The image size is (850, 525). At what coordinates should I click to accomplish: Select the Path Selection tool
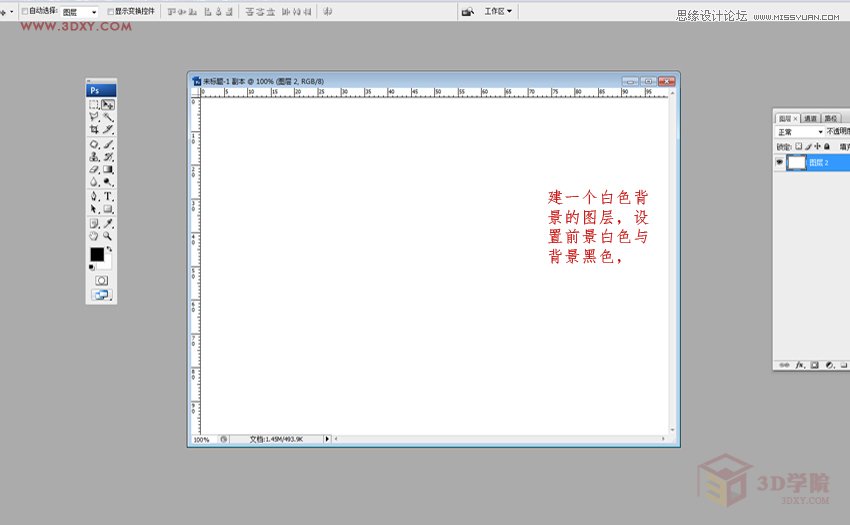click(94, 209)
